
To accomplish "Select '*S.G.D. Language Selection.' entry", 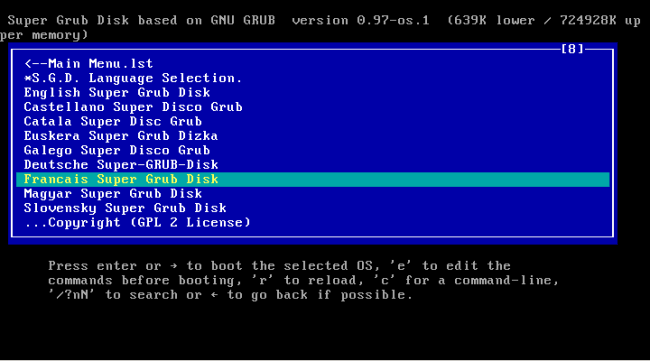I will (133, 78).
